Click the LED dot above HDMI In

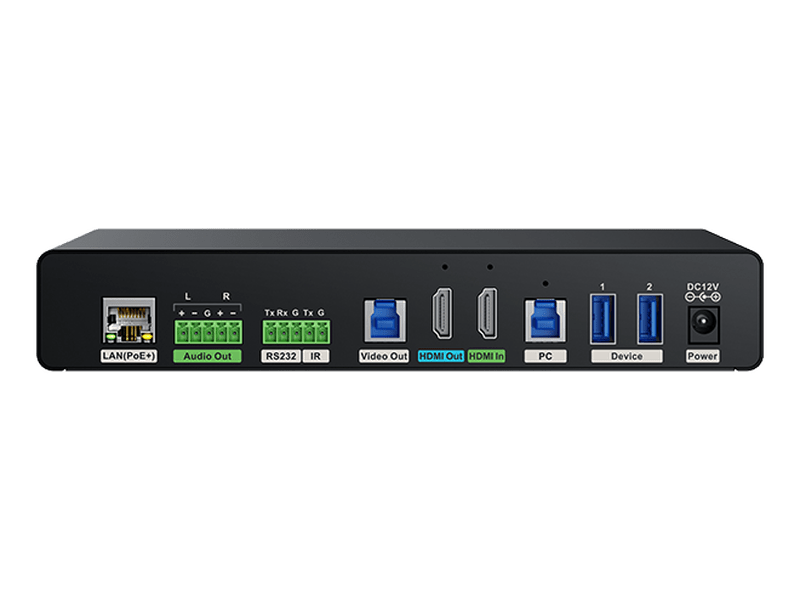[x=490, y=267]
